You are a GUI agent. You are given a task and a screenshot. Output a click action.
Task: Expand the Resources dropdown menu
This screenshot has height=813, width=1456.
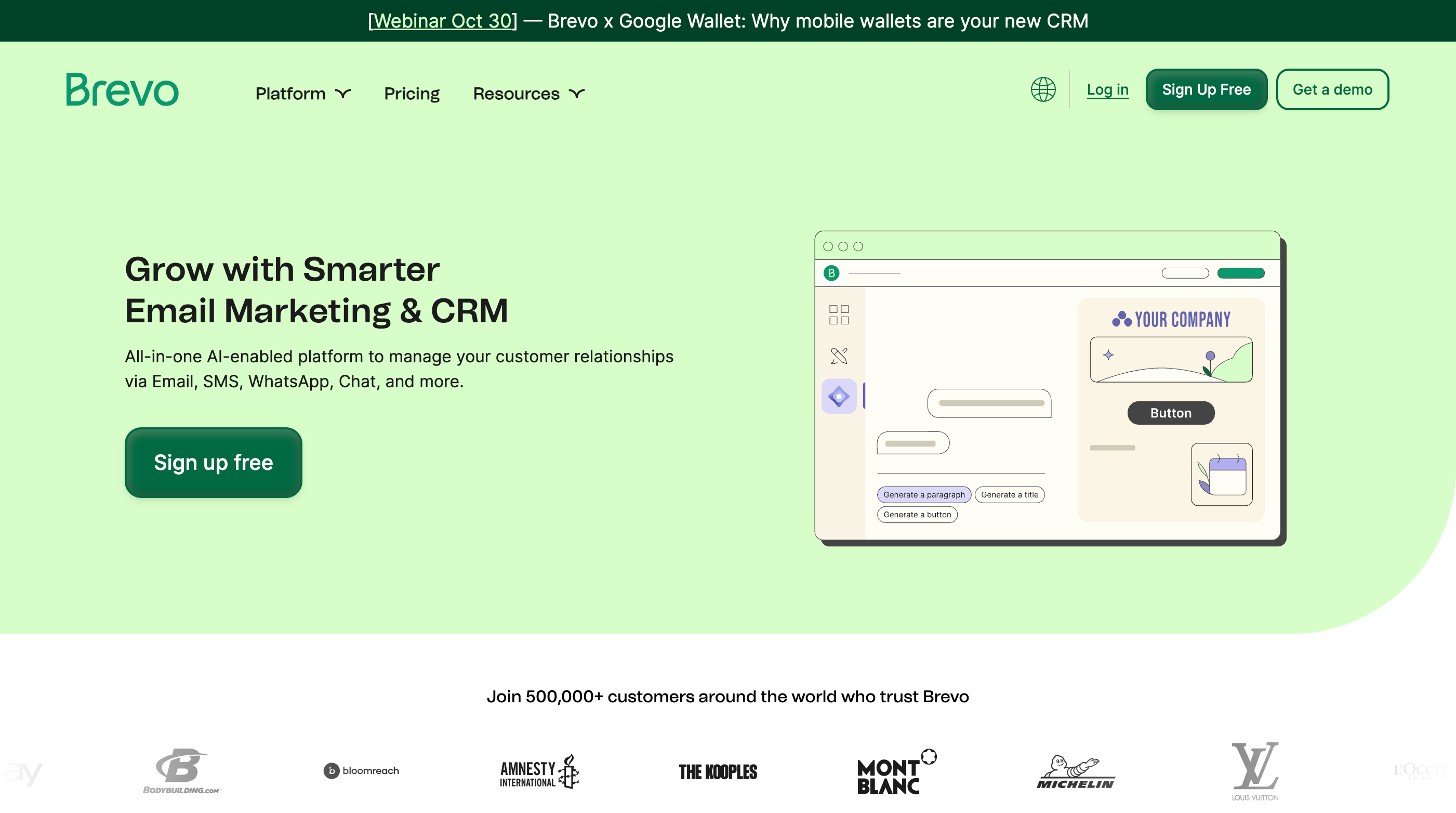[x=528, y=93]
